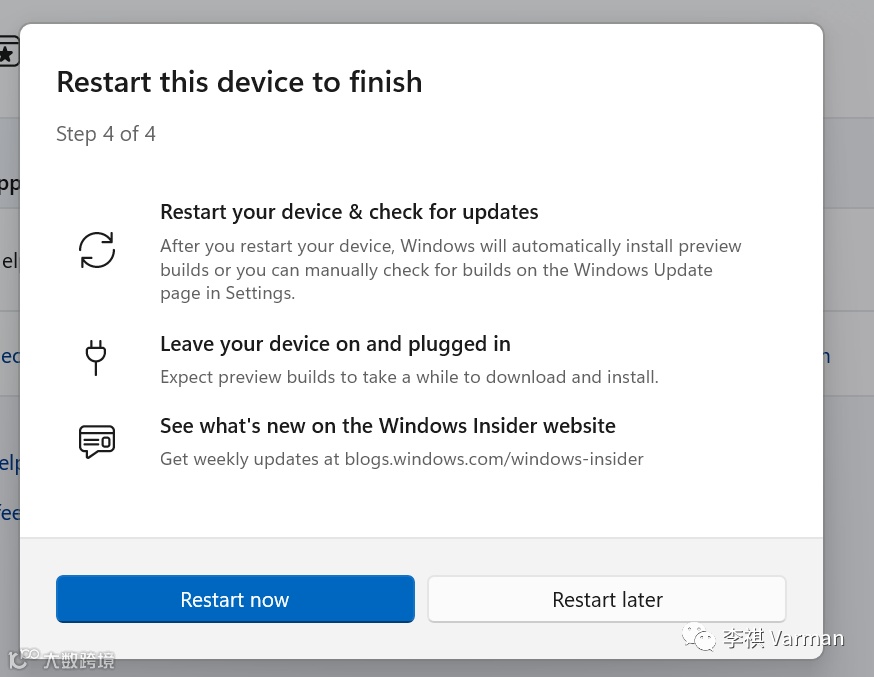Viewport: 874px width, 677px height.
Task: Select 'See what's new on the Windows Insider website'
Action: pyautogui.click(x=387, y=426)
